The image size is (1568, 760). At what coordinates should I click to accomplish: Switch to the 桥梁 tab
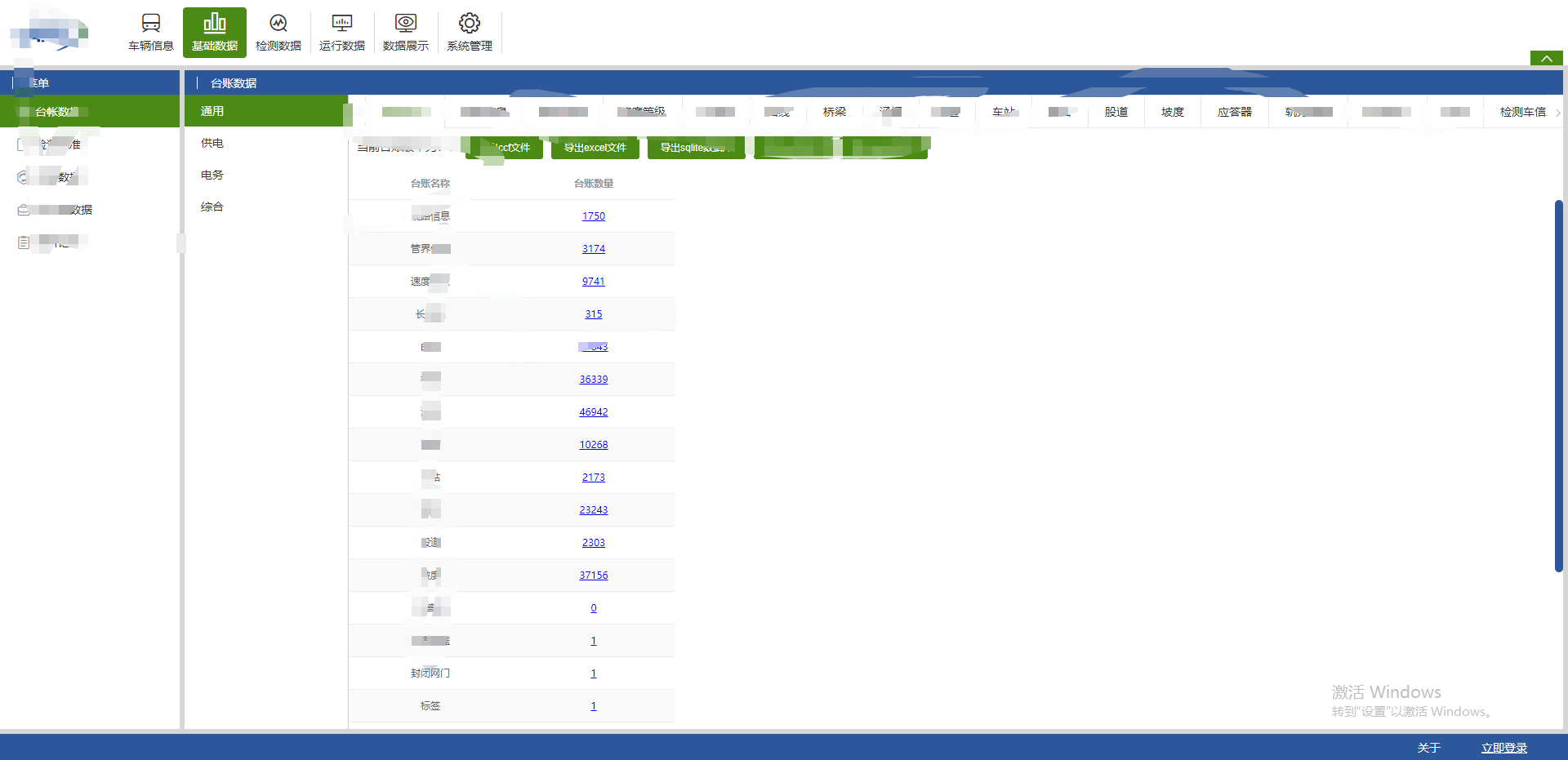tap(835, 112)
